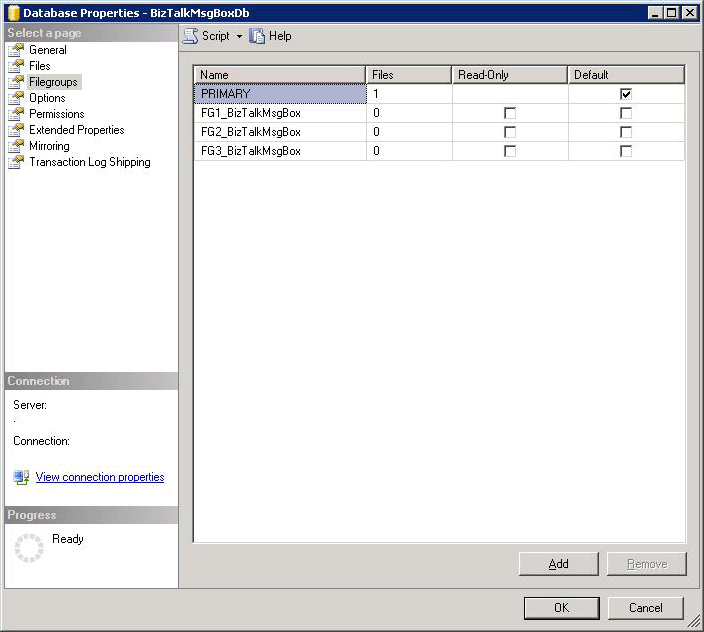Uncheck Default for PRIMARY filegroup
The height and width of the screenshot is (632, 704).
626,94
